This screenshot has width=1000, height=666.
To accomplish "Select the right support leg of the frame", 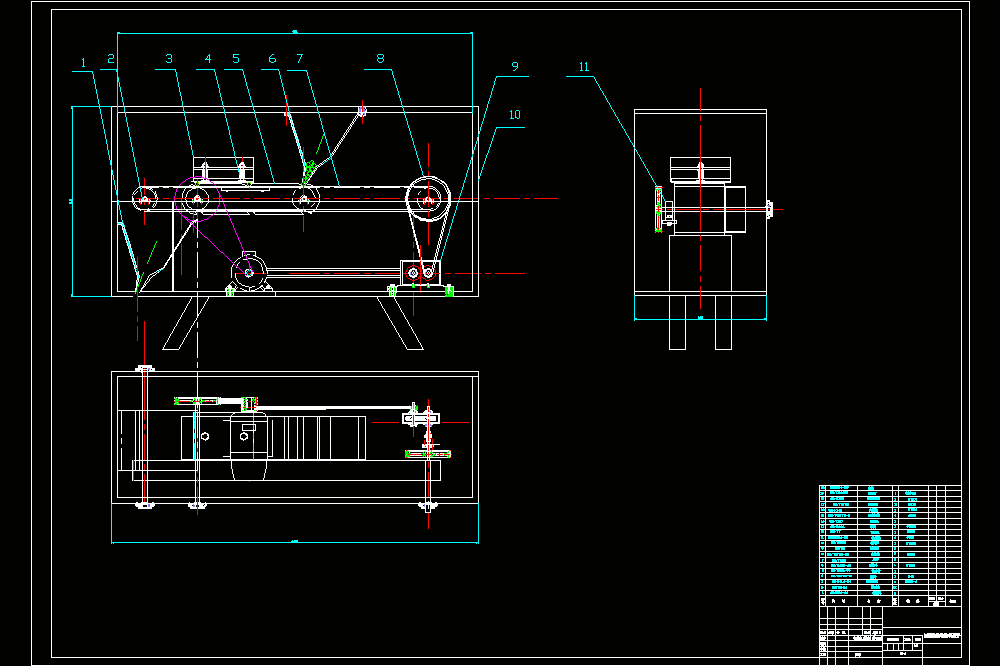I will (400, 323).
